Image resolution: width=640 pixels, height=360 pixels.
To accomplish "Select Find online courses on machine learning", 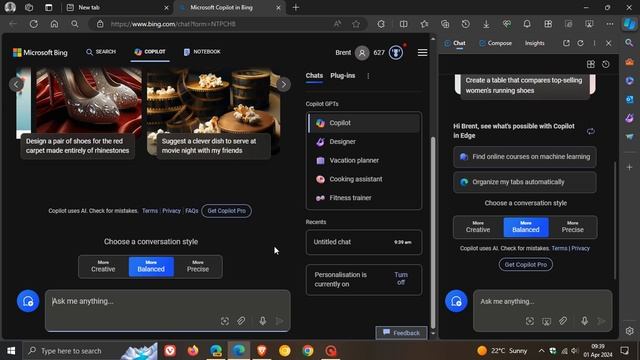I will tap(524, 157).
